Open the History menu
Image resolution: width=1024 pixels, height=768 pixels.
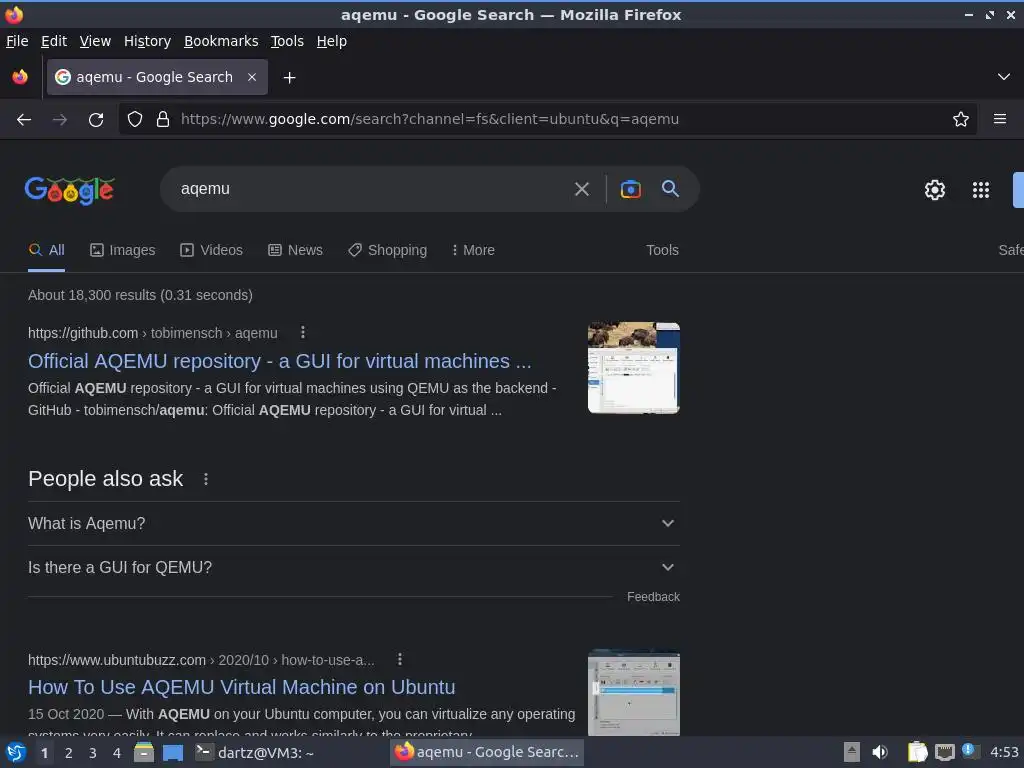coord(148,41)
